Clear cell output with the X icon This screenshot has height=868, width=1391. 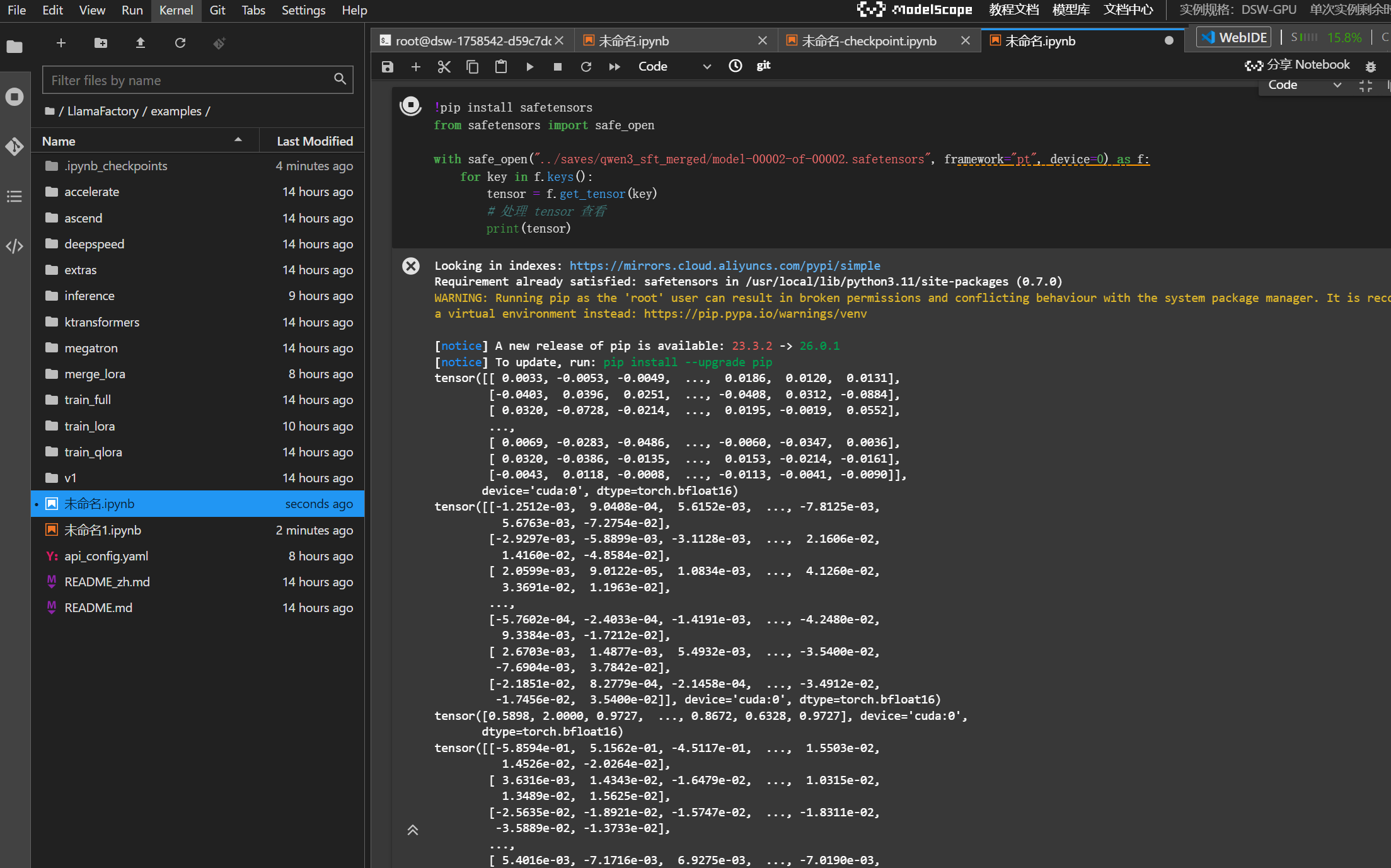pos(411,266)
